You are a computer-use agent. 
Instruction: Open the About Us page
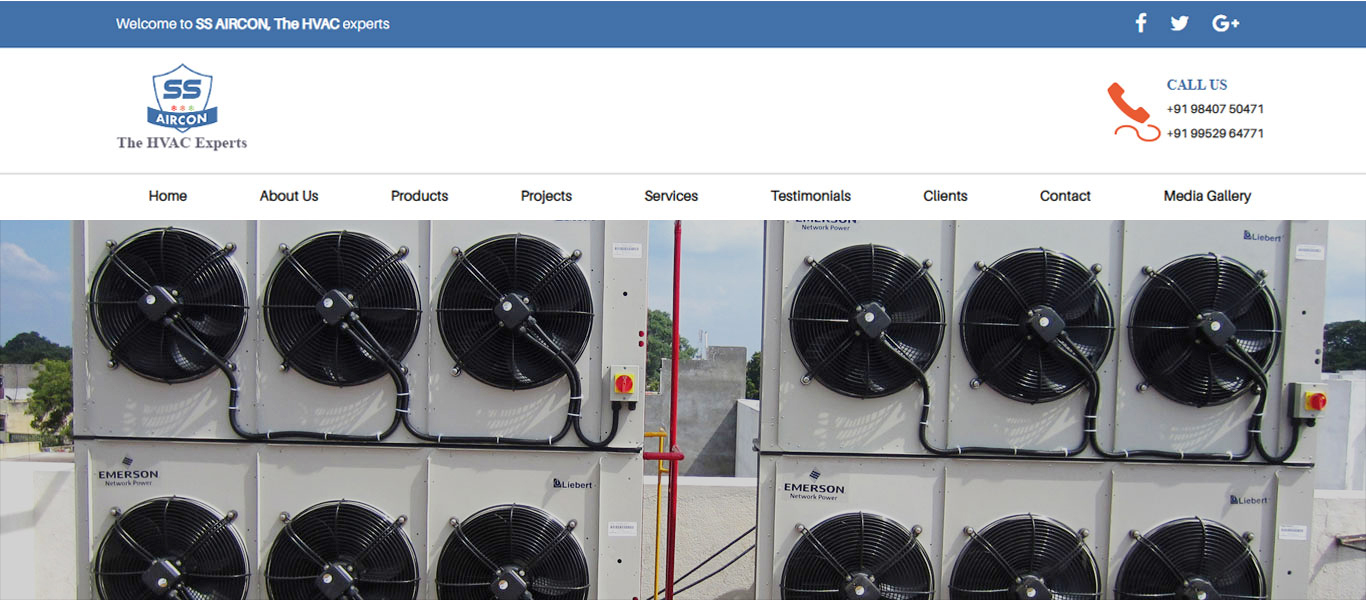coord(289,196)
